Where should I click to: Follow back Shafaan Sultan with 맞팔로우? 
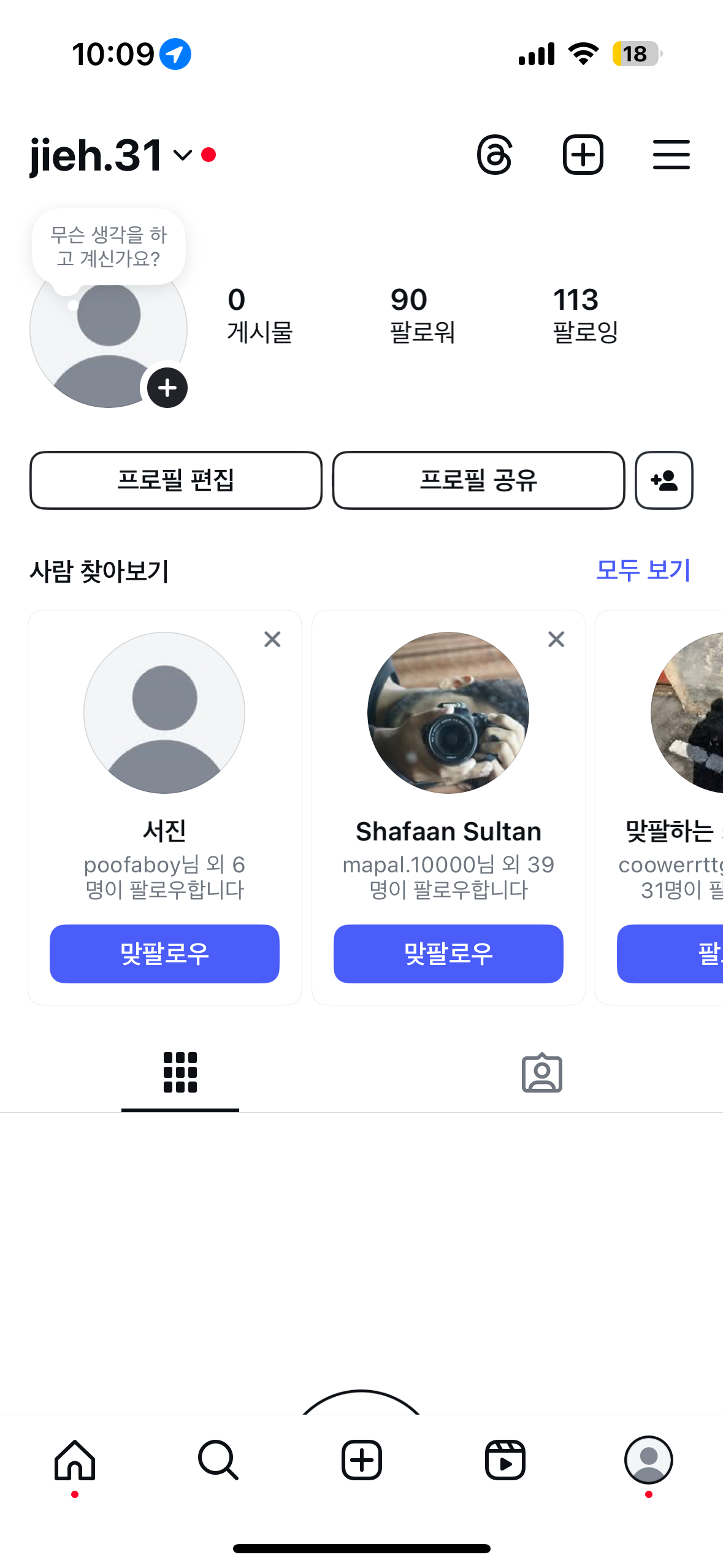pyautogui.click(x=448, y=954)
